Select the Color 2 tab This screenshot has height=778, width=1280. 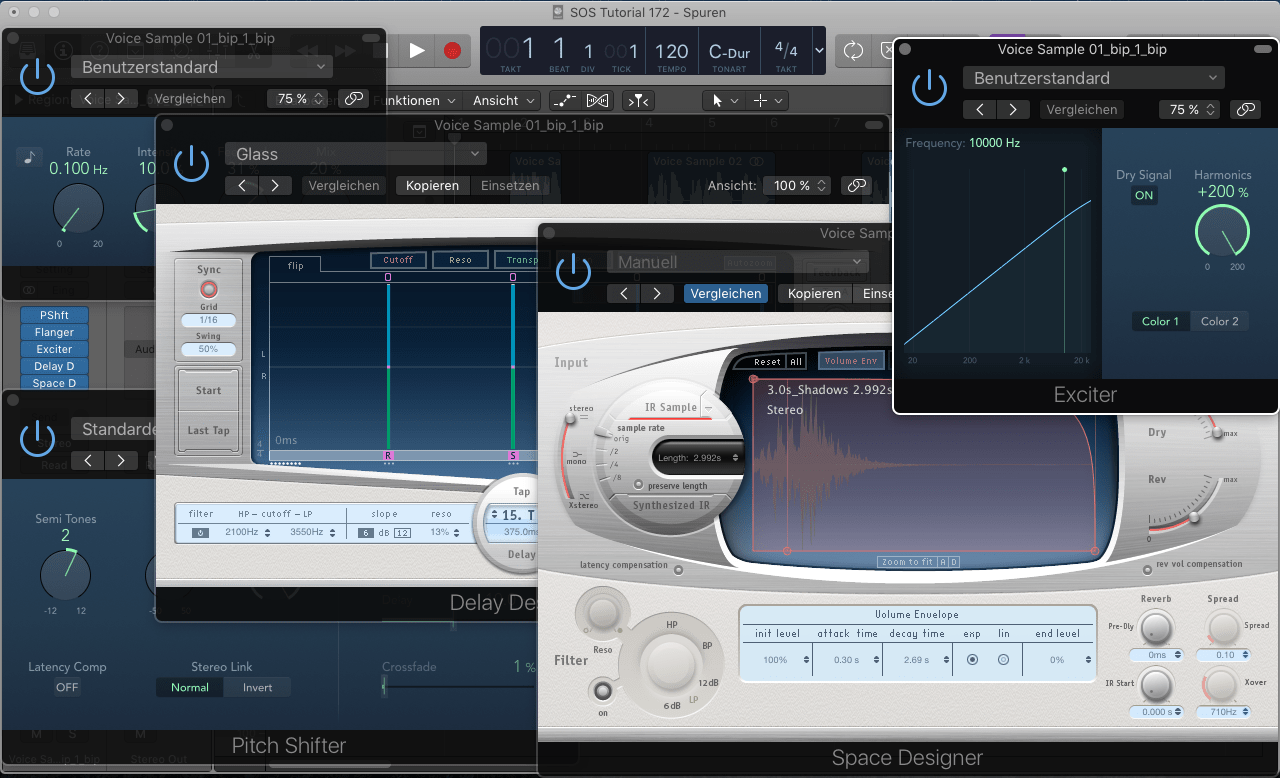point(1219,321)
